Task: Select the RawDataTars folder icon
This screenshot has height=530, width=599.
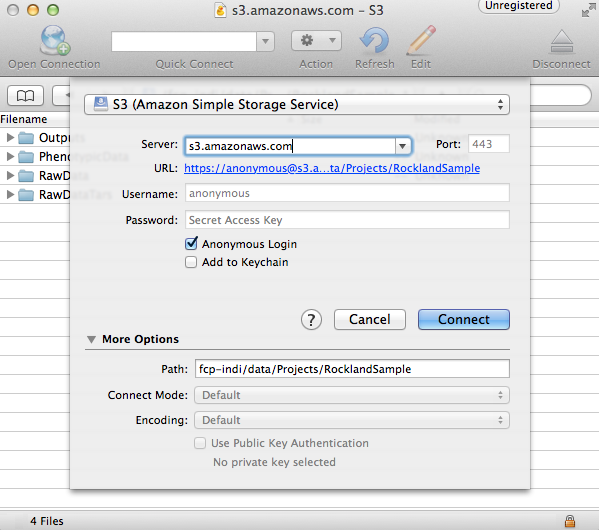Action: click(x=26, y=195)
